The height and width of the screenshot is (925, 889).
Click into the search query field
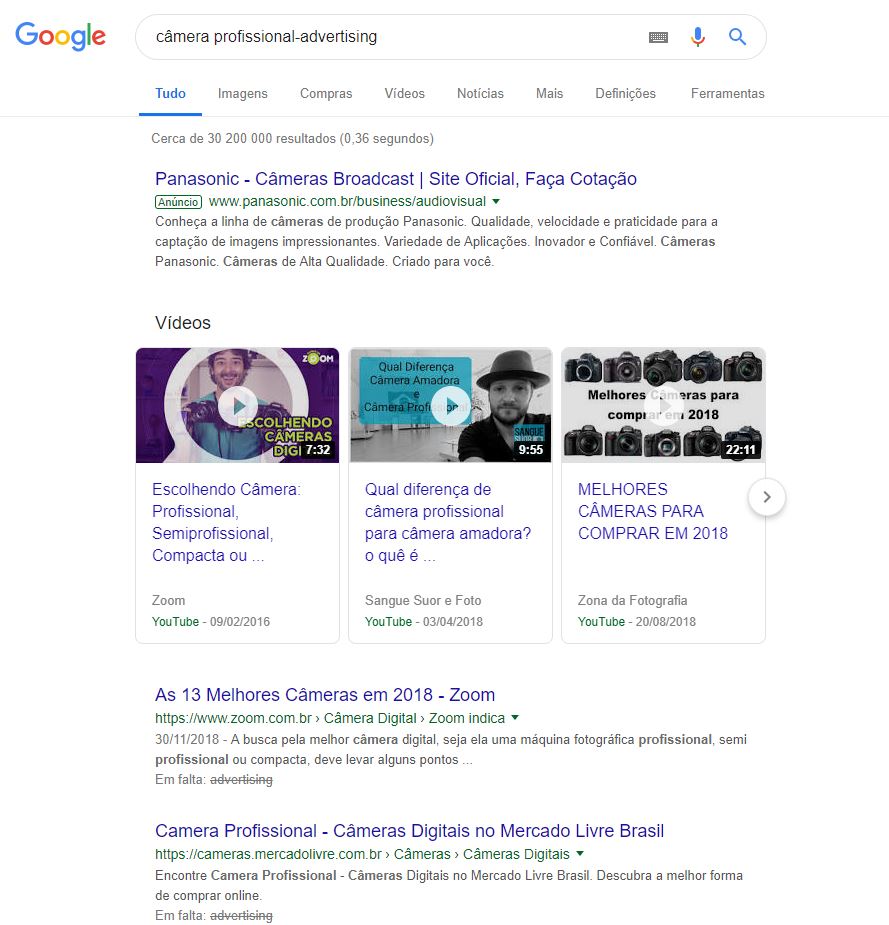point(390,37)
